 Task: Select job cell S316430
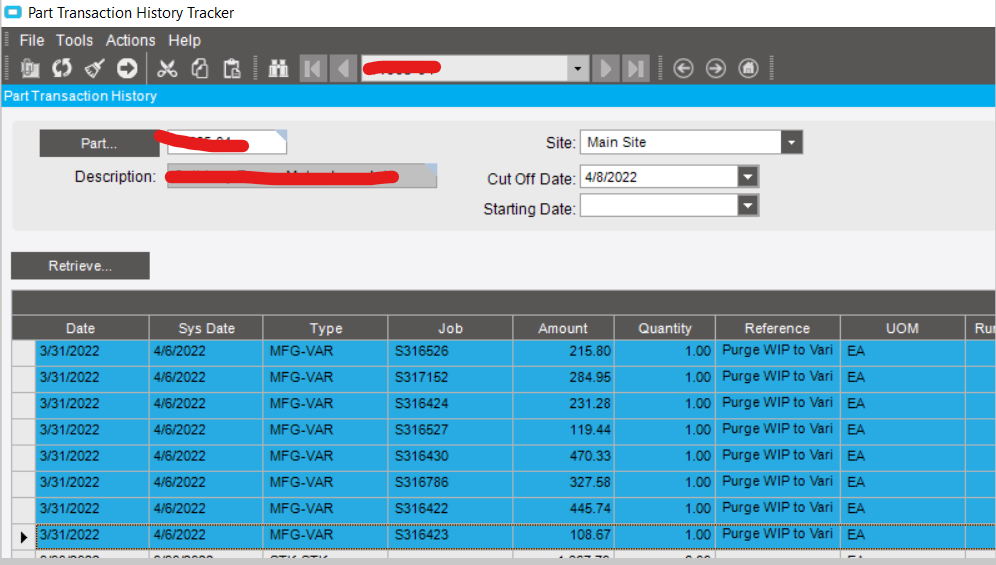pos(450,456)
